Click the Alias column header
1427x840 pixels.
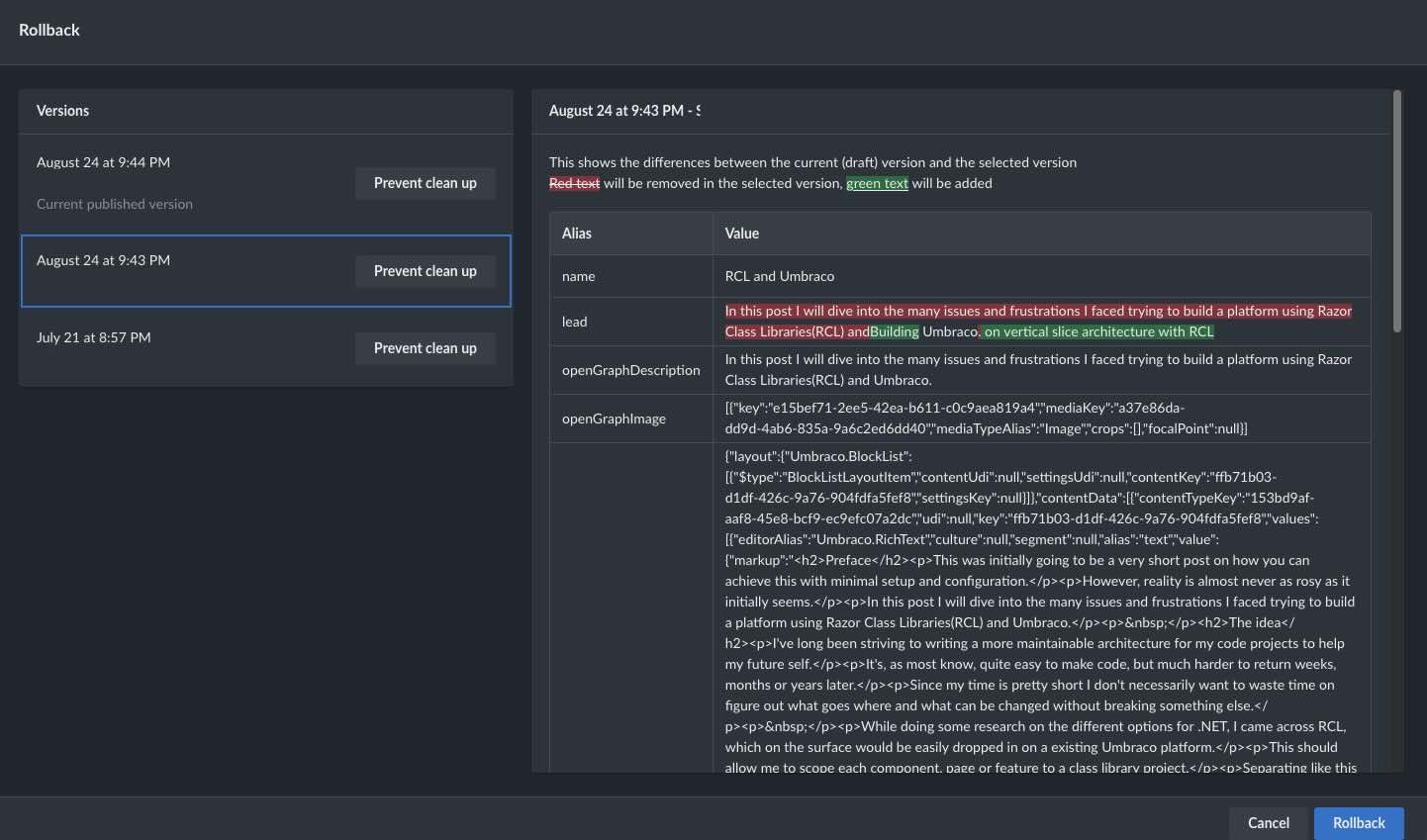(577, 233)
